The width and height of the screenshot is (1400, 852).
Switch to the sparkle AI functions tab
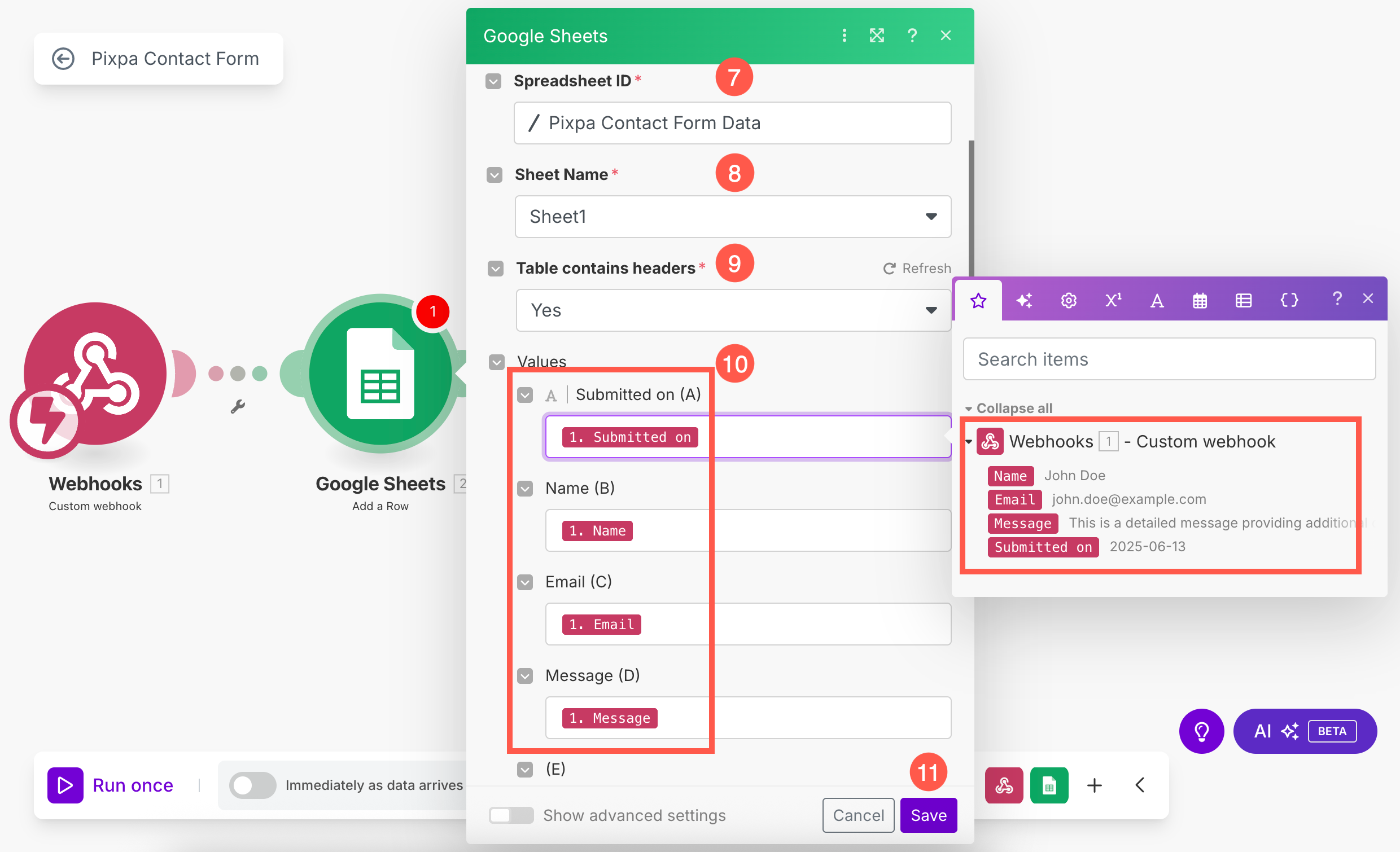(x=1024, y=300)
